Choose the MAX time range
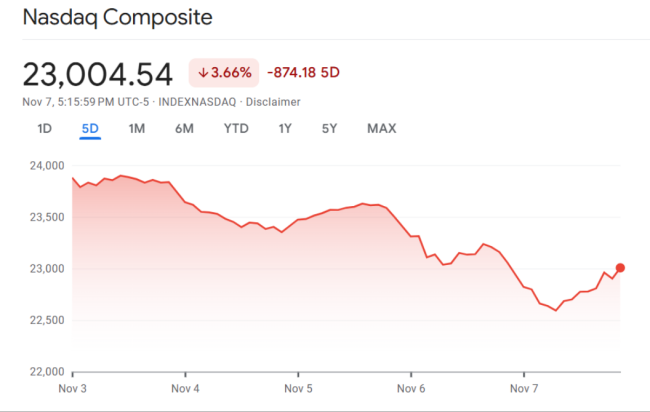 (x=381, y=128)
